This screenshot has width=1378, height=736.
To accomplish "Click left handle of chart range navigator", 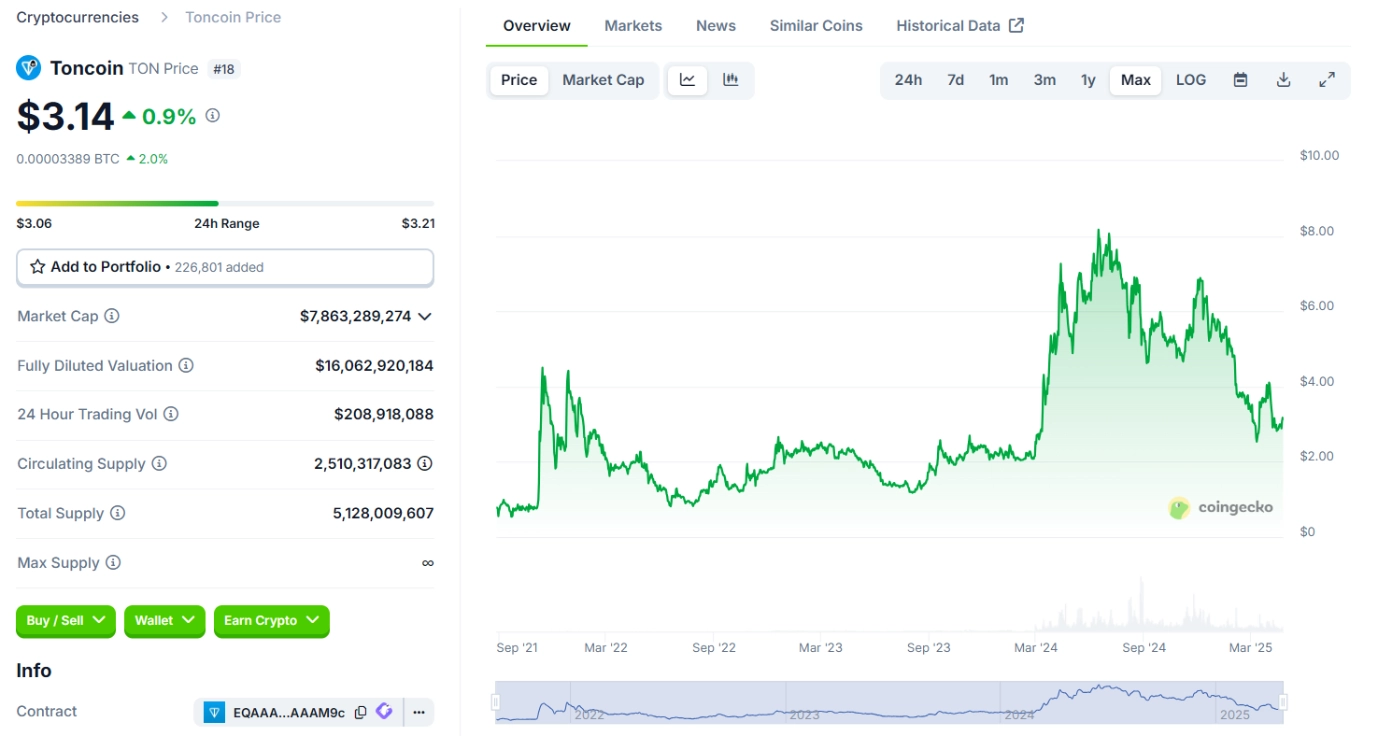I will (x=496, y=703).
